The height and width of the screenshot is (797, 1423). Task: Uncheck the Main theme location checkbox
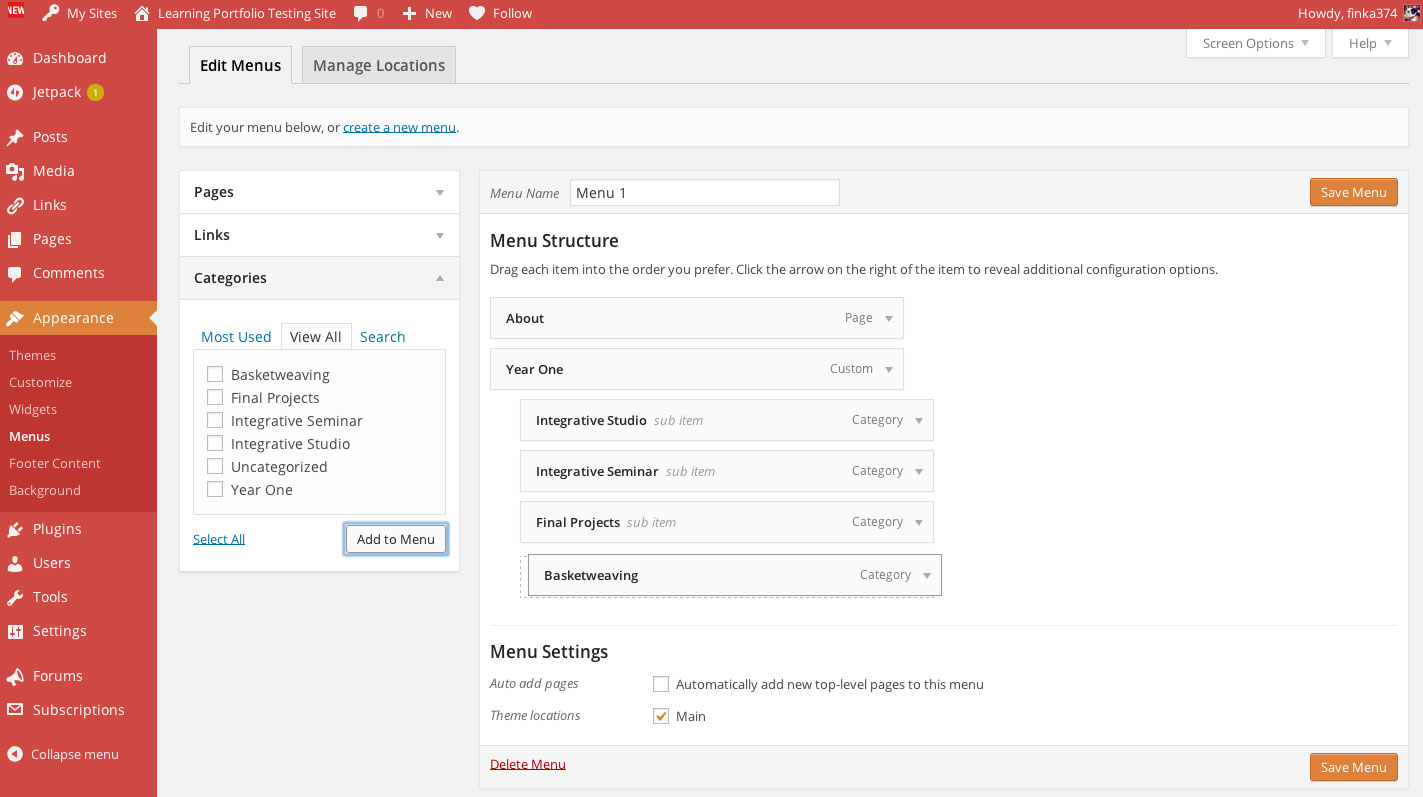coord(661,716)
